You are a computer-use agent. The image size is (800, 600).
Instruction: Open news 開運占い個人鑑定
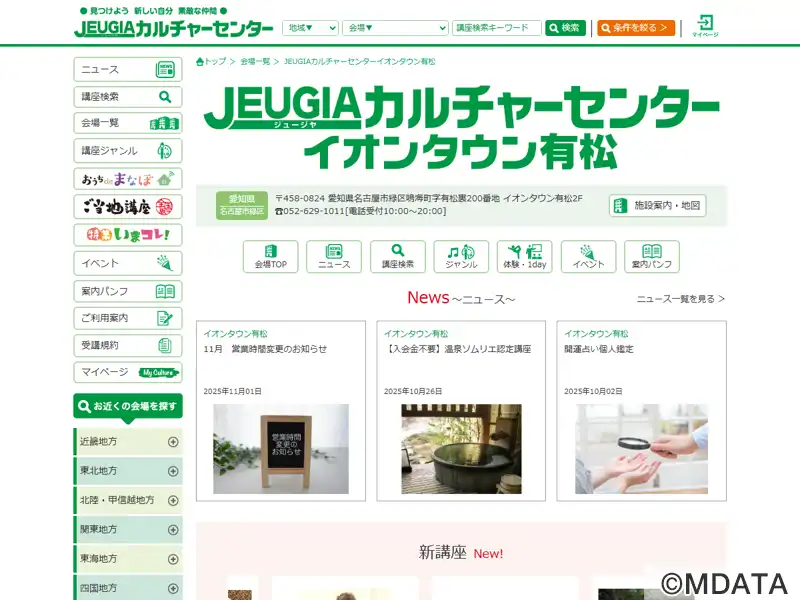pos(599,349)
